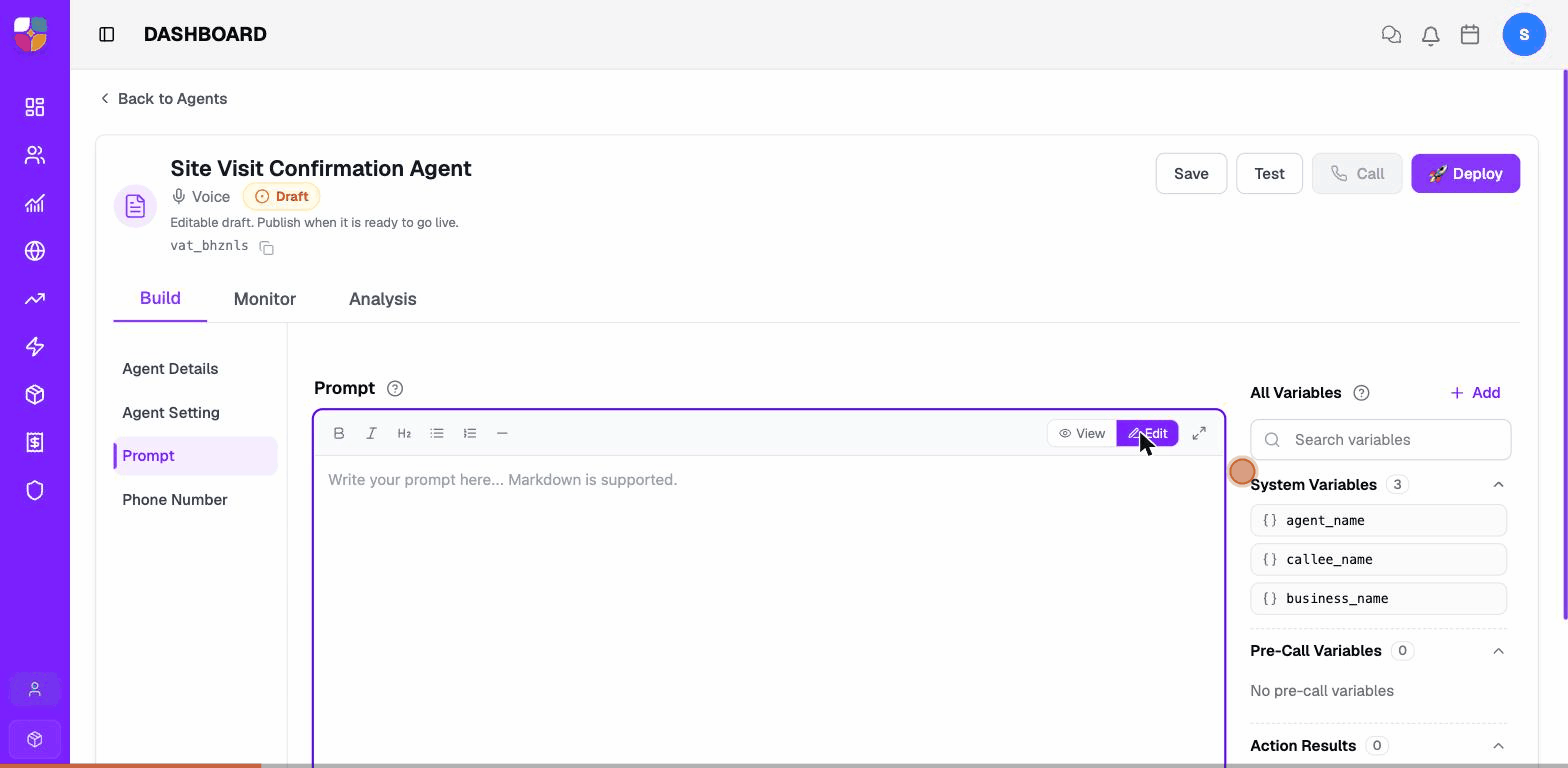1568x768 pixels.
Task: Switch the prompt editor to View mode
Action: pos(1082,433)
